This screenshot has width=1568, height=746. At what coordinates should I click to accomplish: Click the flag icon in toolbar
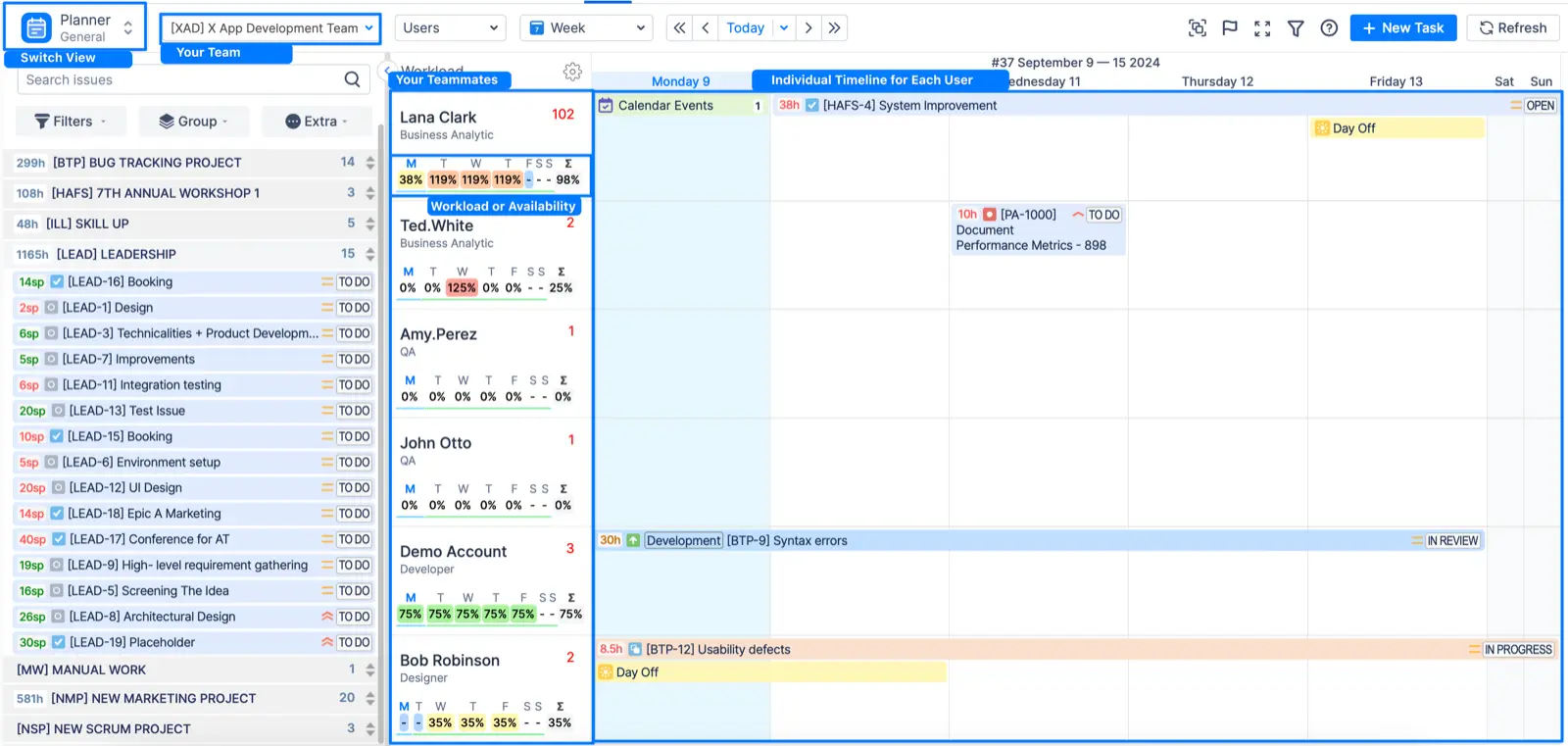point(1230,28)
